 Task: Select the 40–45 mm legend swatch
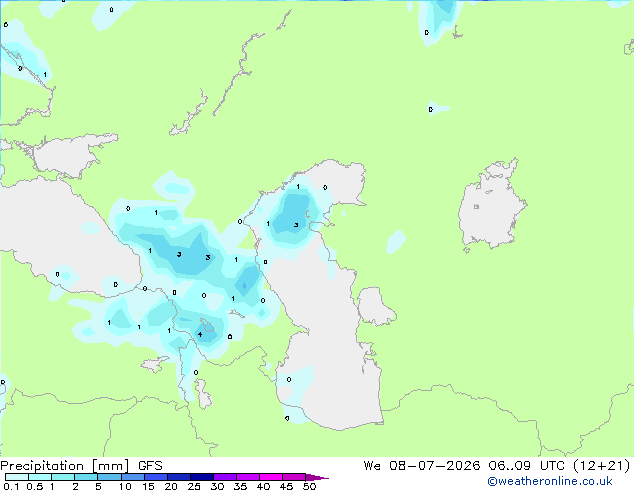click(x=271, y=477)
